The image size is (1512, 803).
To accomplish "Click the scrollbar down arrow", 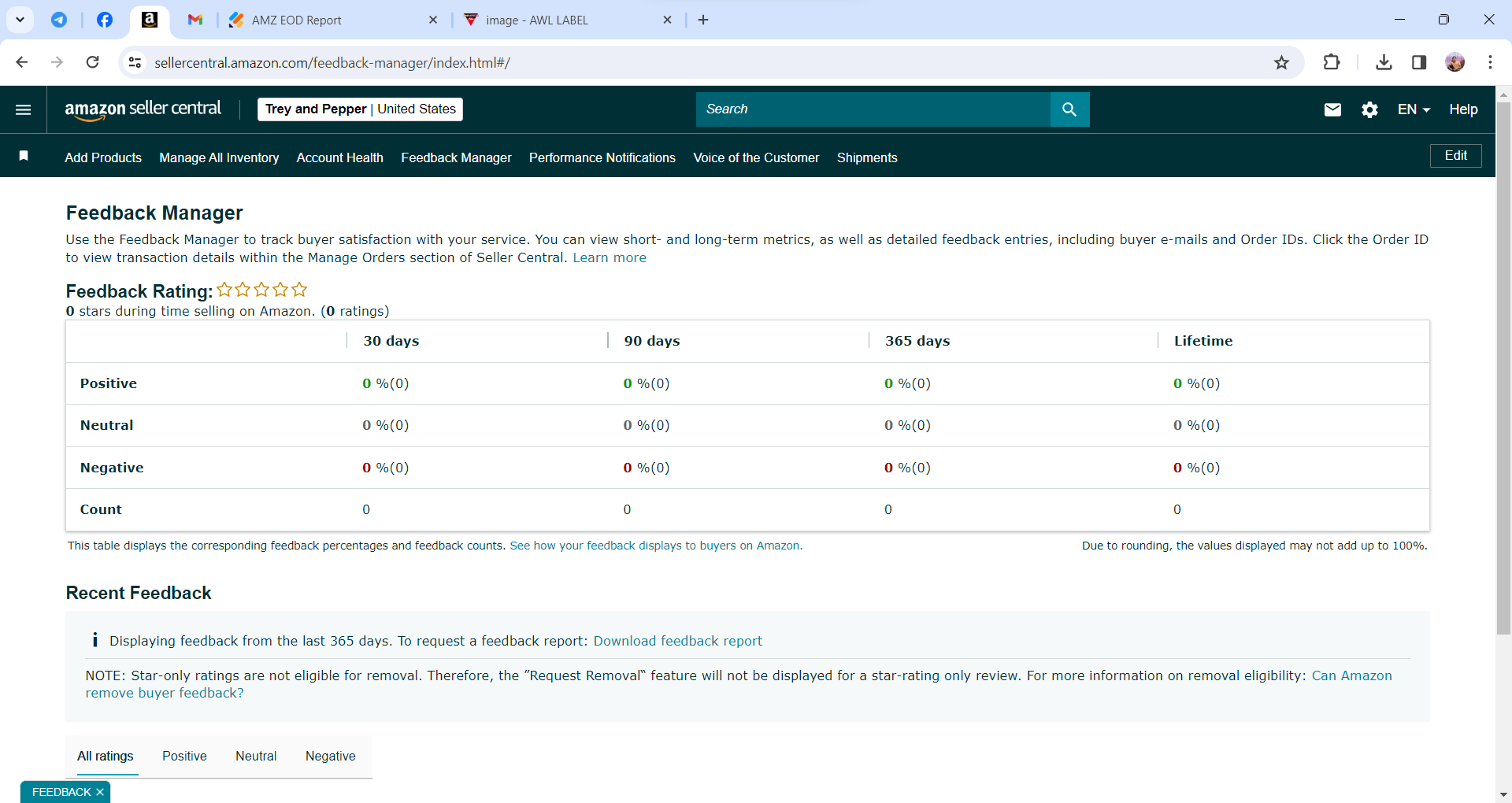I will 1503,795.
